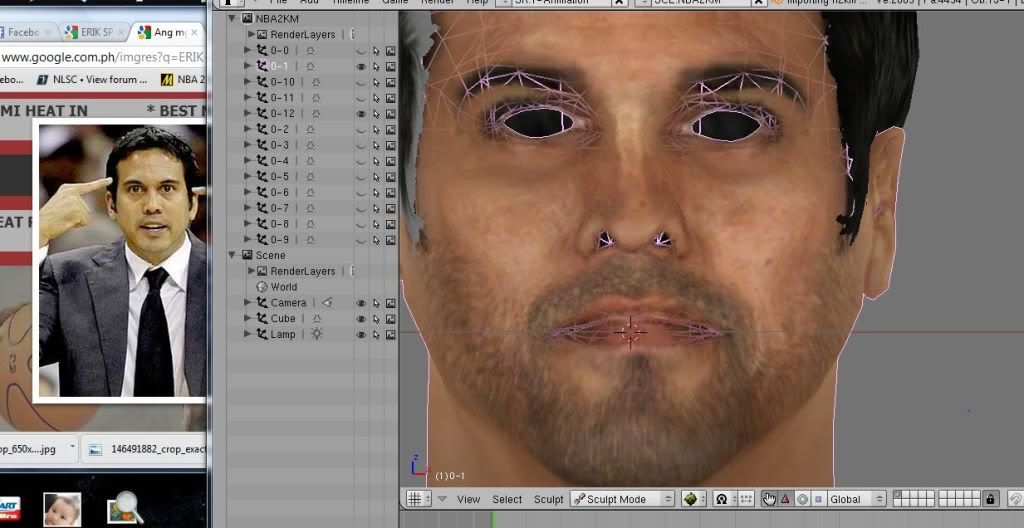
Task: Show object 0-0 using its closed-eye icon
Action: tap(360, 50)
